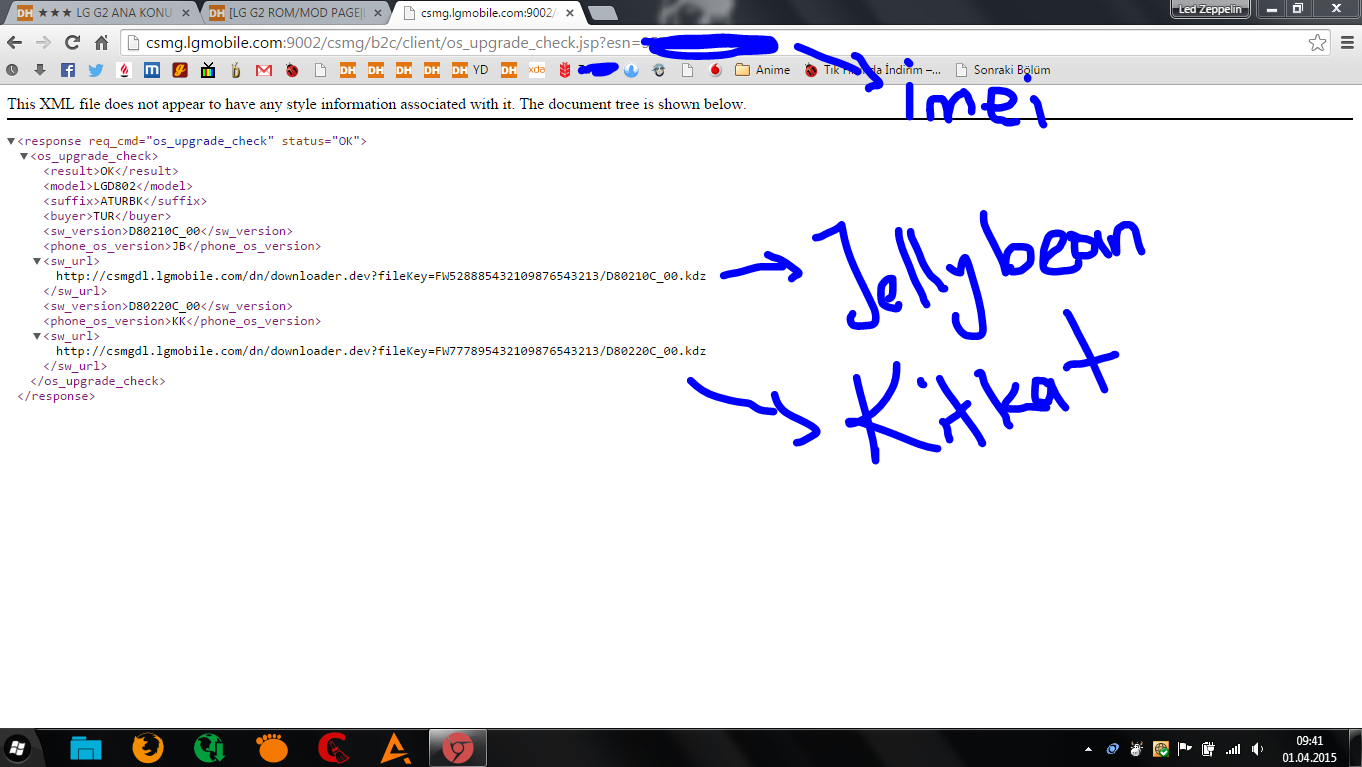Viewport: 1362px width, 767px height.
Task: Select the csmg.lgmobile.com tab
Action: [x=488, y=12]
